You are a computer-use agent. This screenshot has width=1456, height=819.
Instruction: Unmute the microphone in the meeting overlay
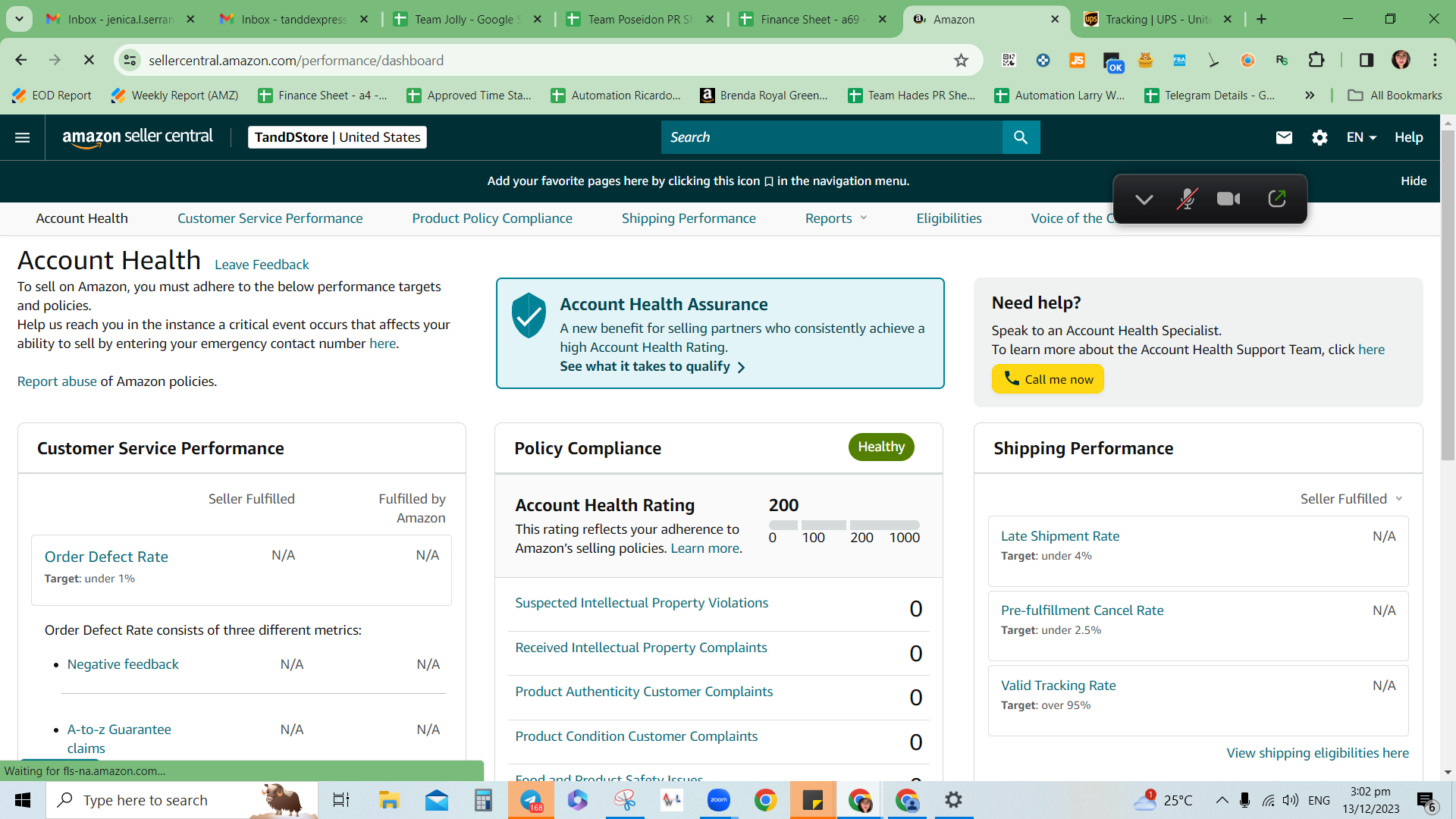click(1187, 199)
